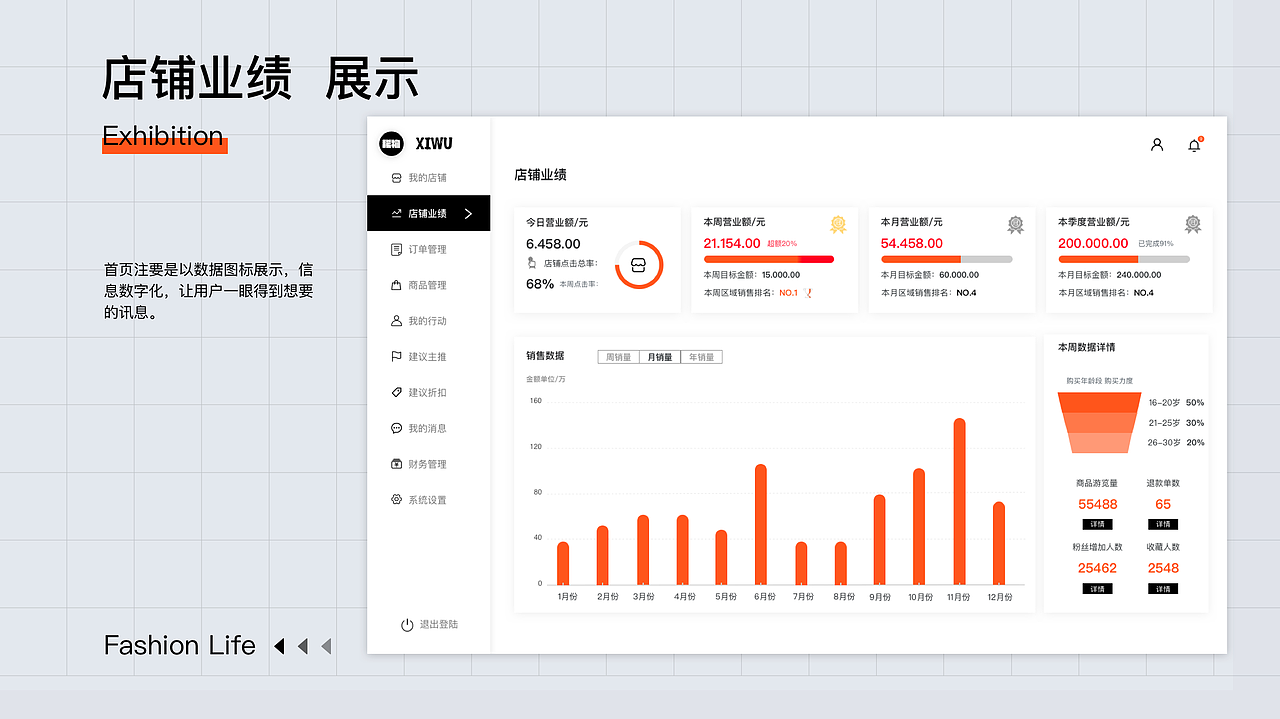Image resolution: width=1280 pixels, height=719 pixels.
Task: Select the highlighted 店铺业绩 sidebar menu item
Action: pos(429,213)
